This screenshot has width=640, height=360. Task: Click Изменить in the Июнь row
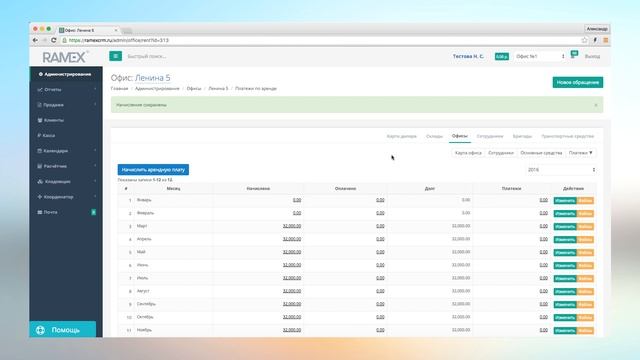(x=565, y=266)
